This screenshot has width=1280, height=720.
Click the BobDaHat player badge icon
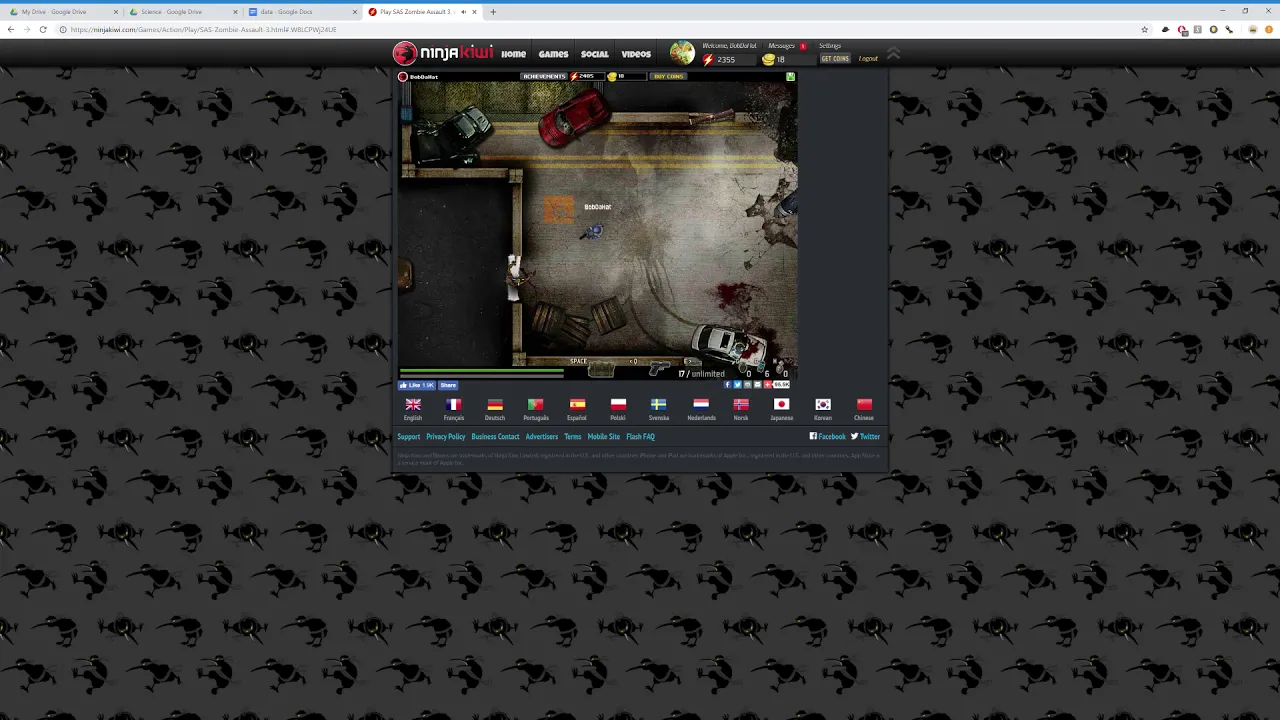403,77
